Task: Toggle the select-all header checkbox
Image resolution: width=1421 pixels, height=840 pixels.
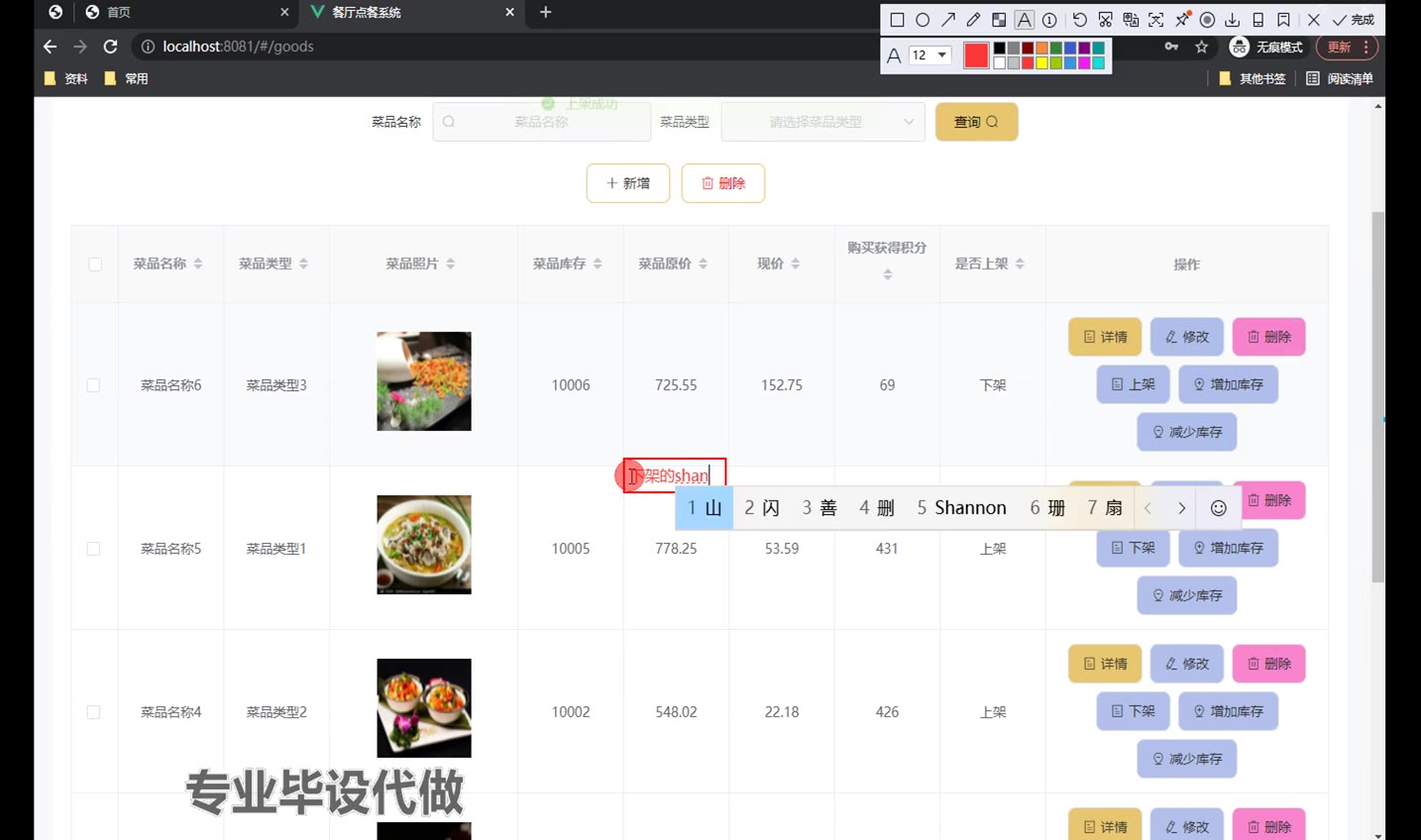Action: (95, 264)
